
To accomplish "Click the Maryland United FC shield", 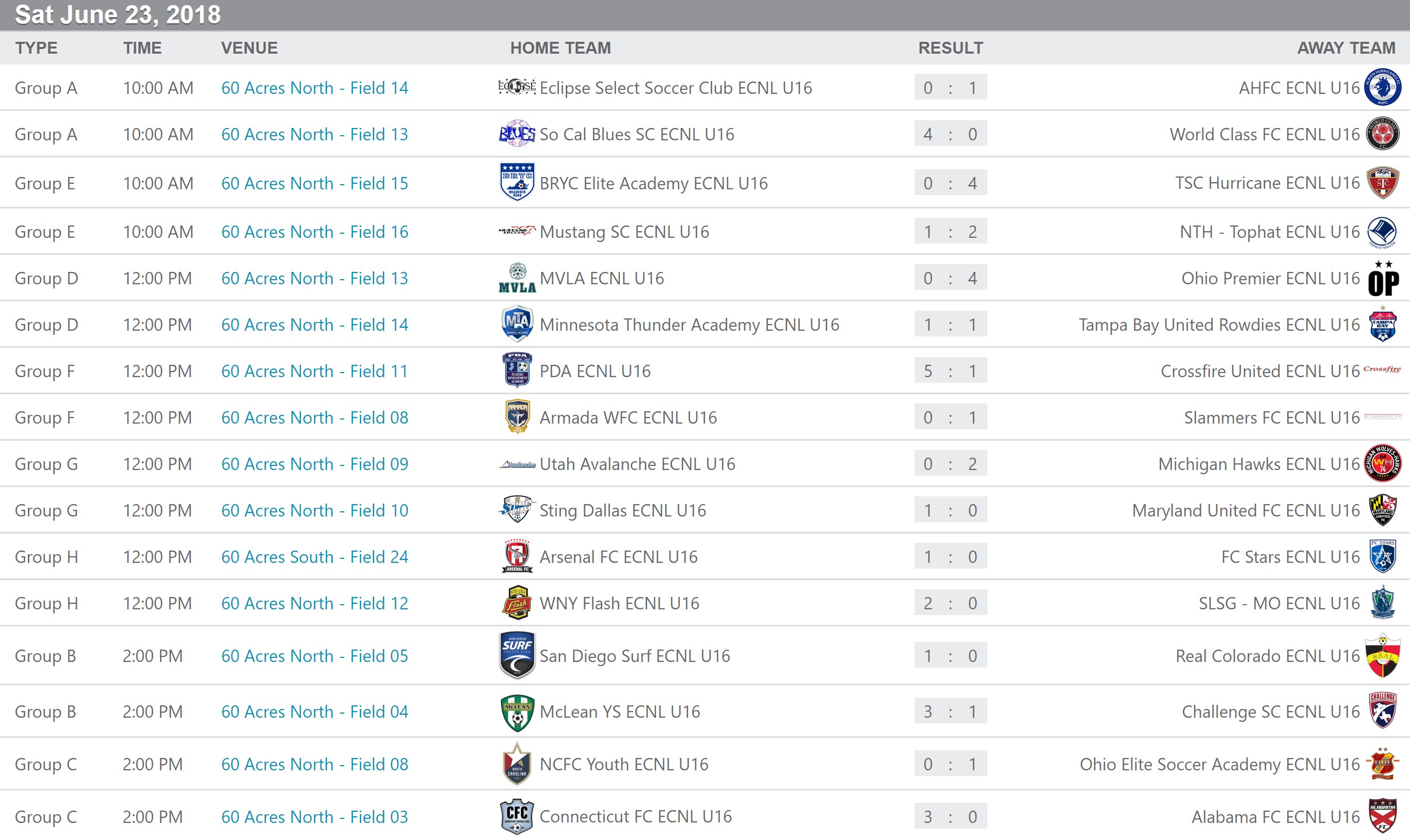I will [x=1383, y=510].
